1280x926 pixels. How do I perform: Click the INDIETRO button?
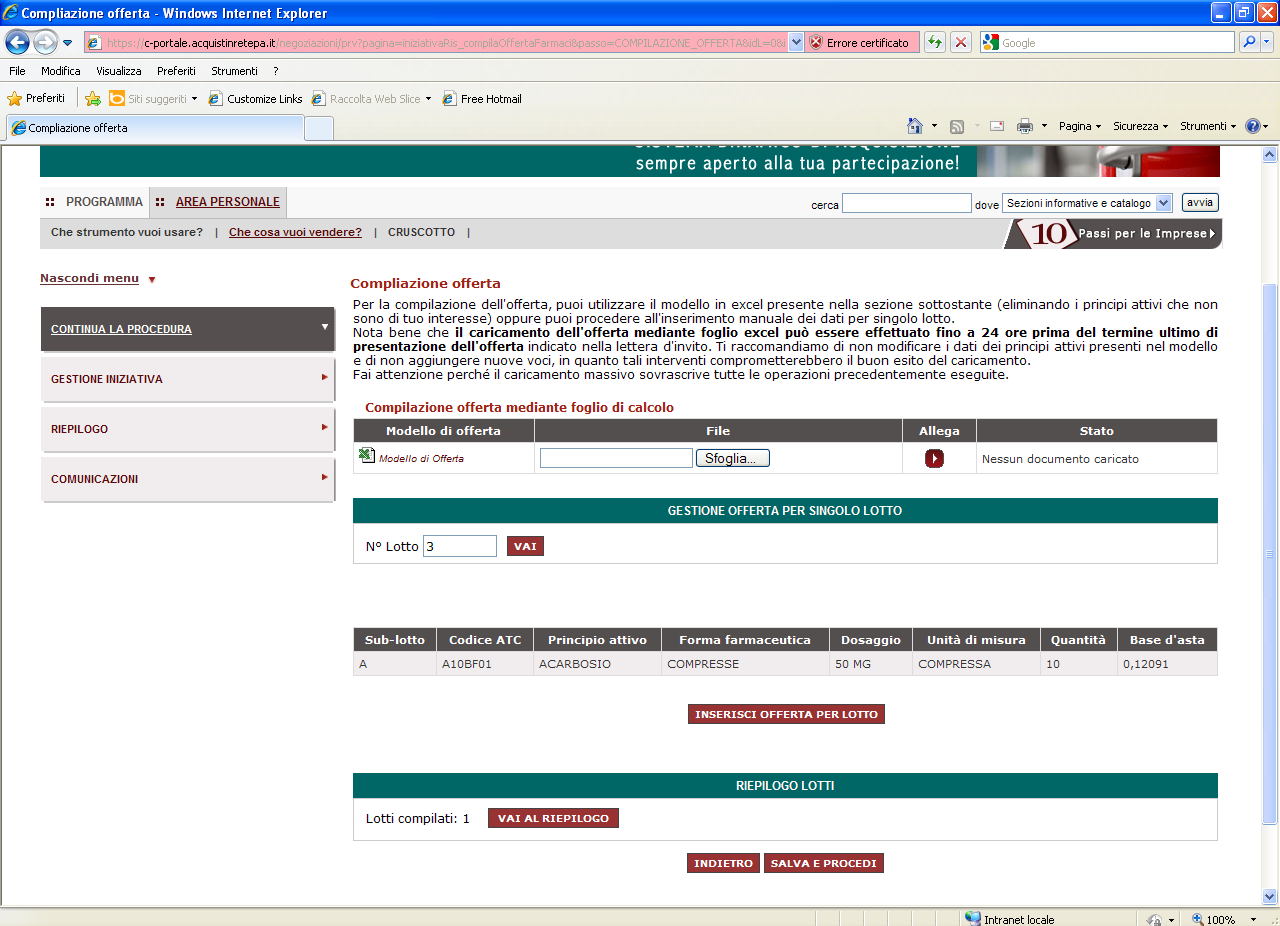click(723, 863)
